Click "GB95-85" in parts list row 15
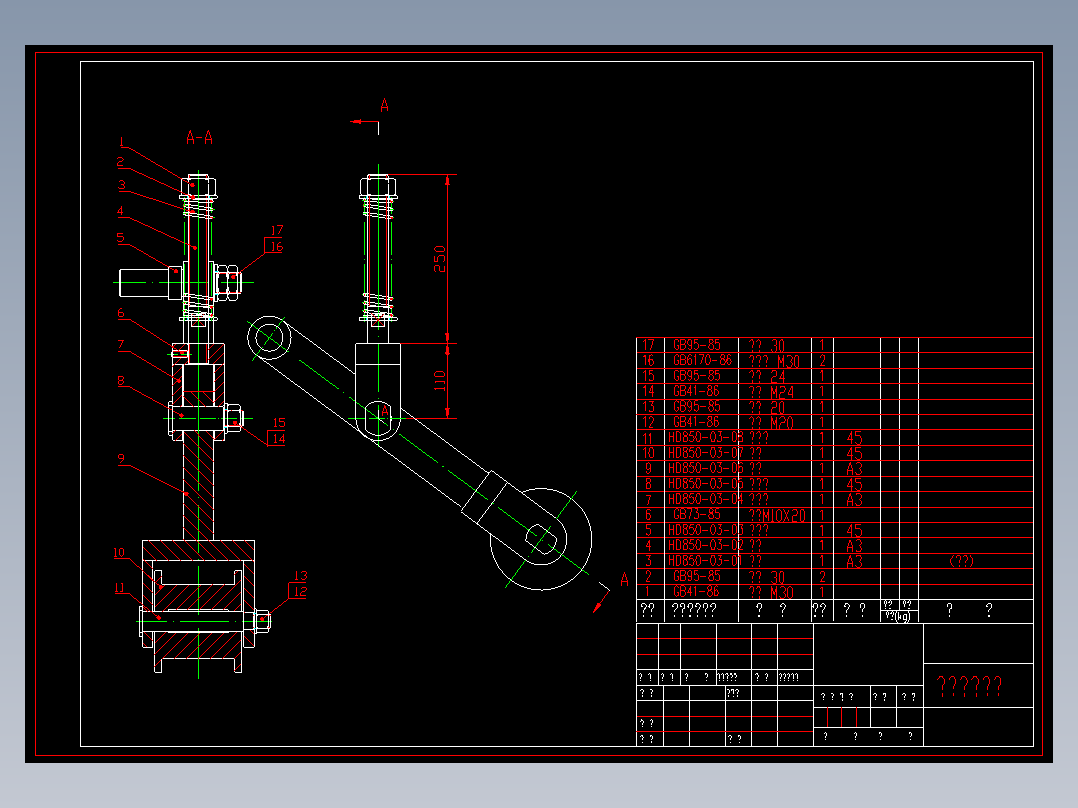Screen dimensions: 1078x808 (696, 375)
